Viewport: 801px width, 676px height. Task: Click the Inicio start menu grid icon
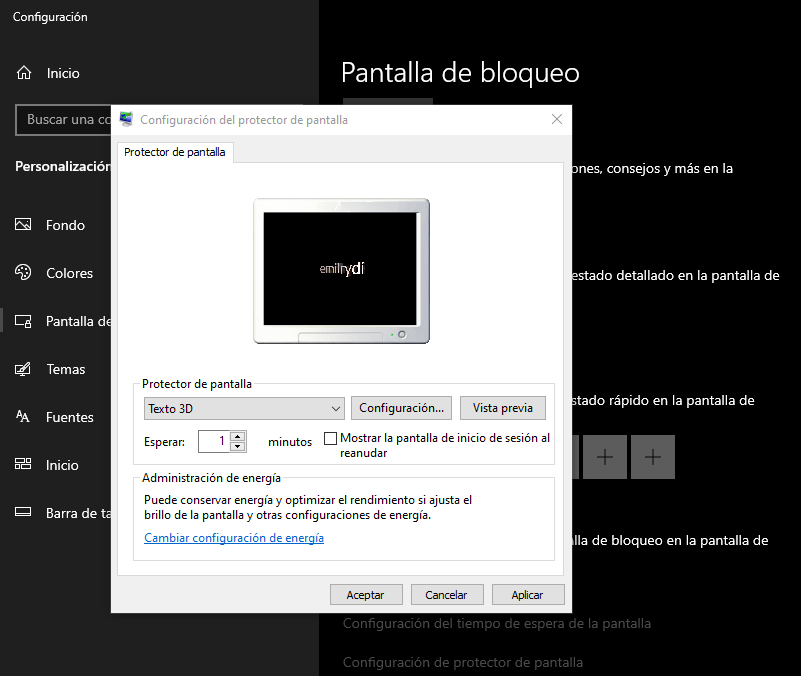(24, 465)
